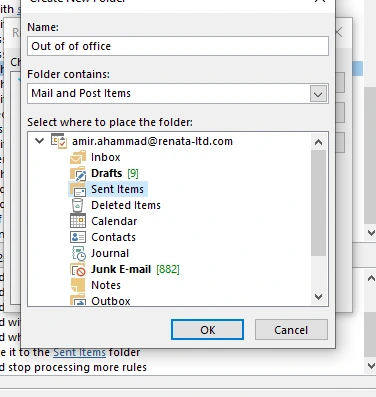Select the Junk E-mail folder
The width and height of the screenshot is (376, 397).
pos(121,269)
